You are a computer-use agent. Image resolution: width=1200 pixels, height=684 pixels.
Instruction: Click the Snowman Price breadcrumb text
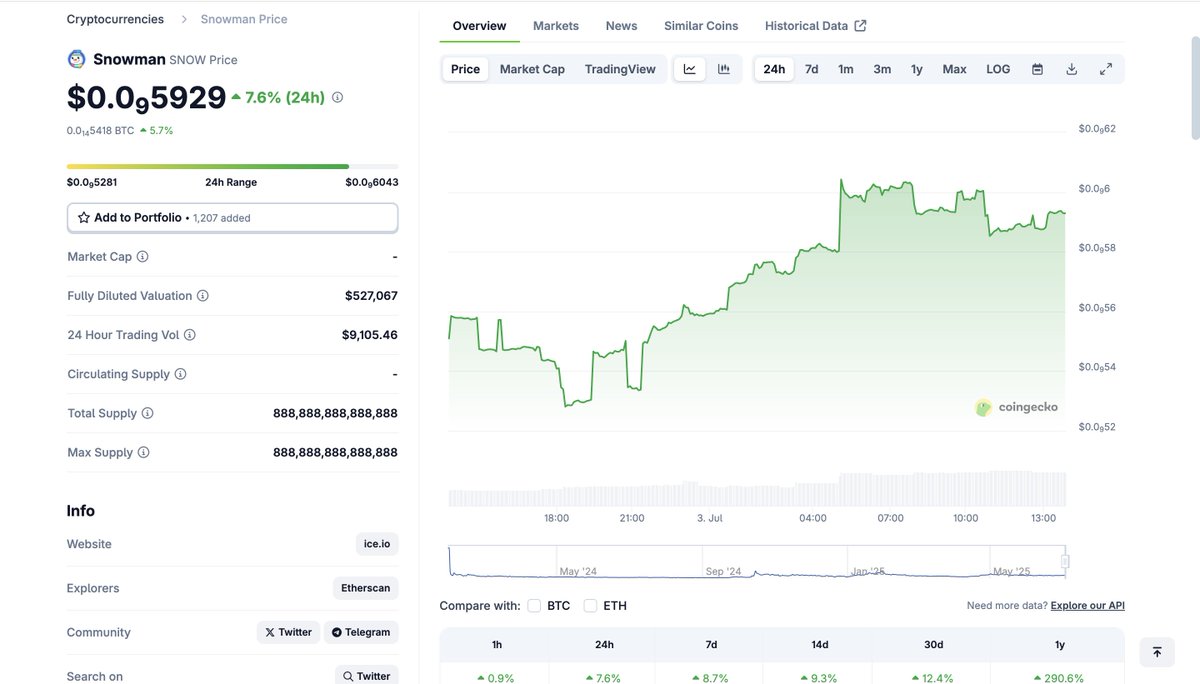pyautogui.click(x=244, y=19)
